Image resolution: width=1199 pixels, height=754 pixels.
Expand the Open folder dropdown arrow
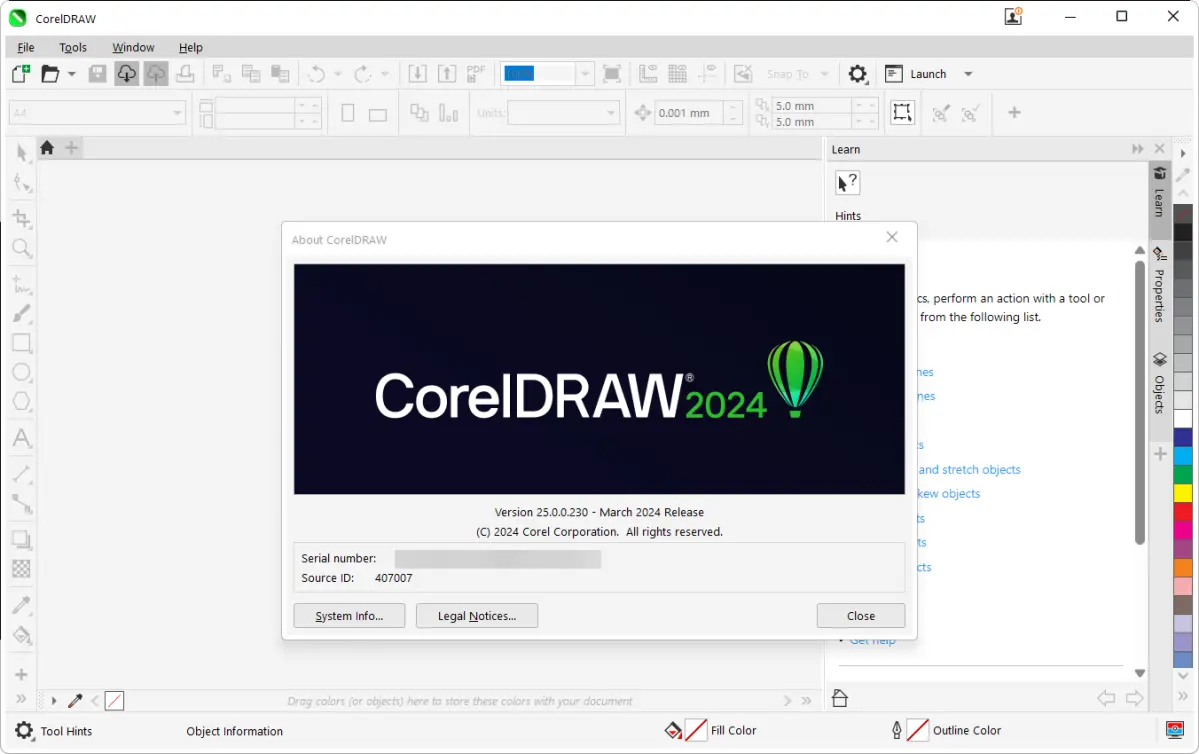pos(71,74)
